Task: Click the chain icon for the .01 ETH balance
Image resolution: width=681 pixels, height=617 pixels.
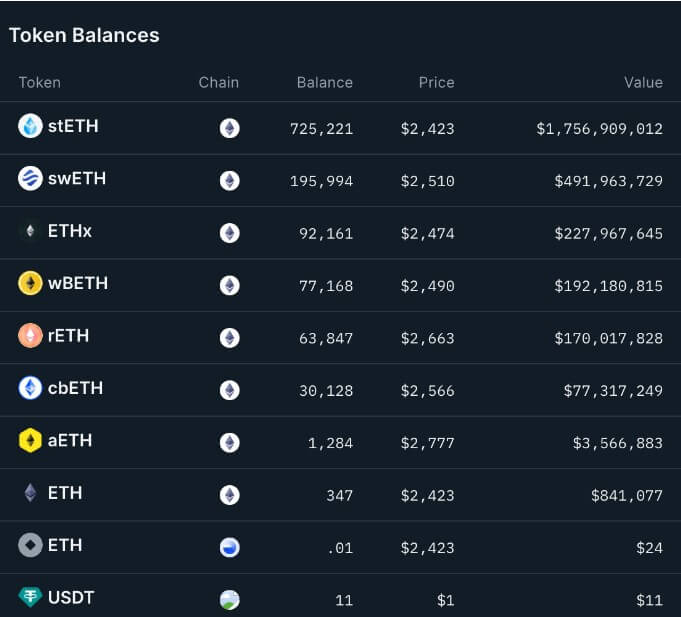Action: coord(230,547)
